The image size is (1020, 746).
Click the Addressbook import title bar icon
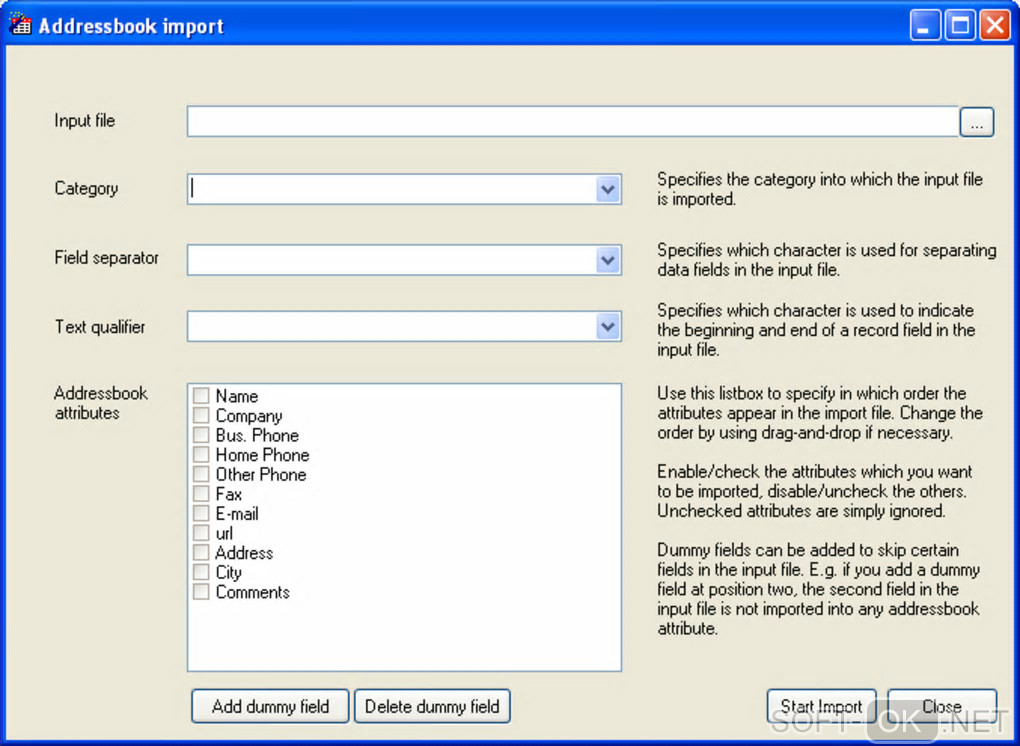click(20, 24)
